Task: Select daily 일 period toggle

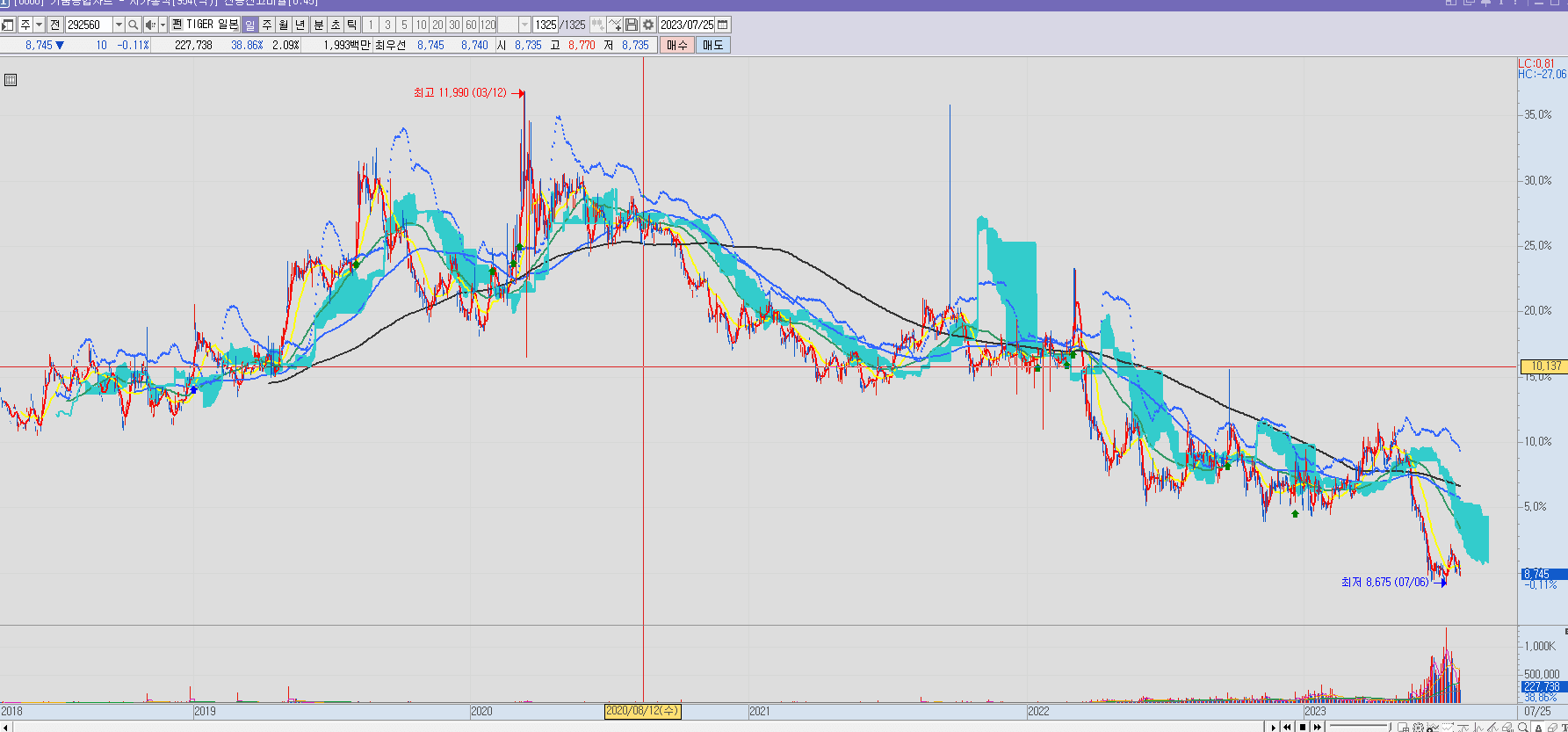Action: pos(249,25)
